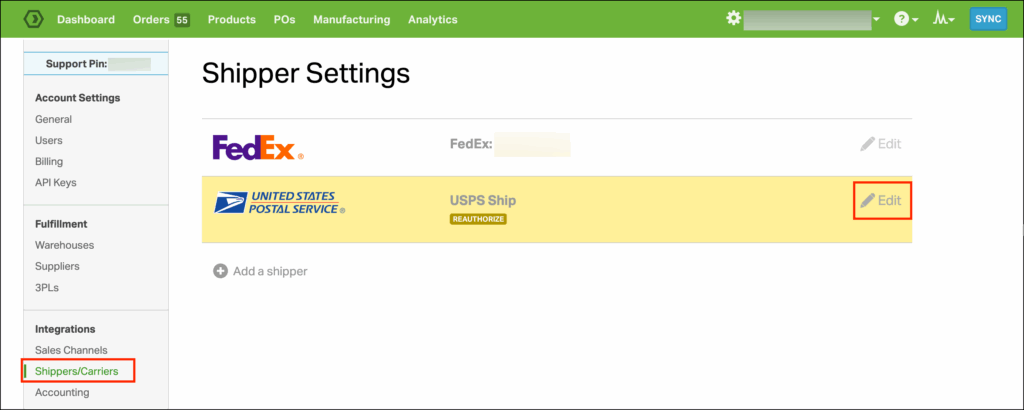Click the help question mark icon
The height and width of the screenshot is (410, 1024).
click(x=901, y=19)
